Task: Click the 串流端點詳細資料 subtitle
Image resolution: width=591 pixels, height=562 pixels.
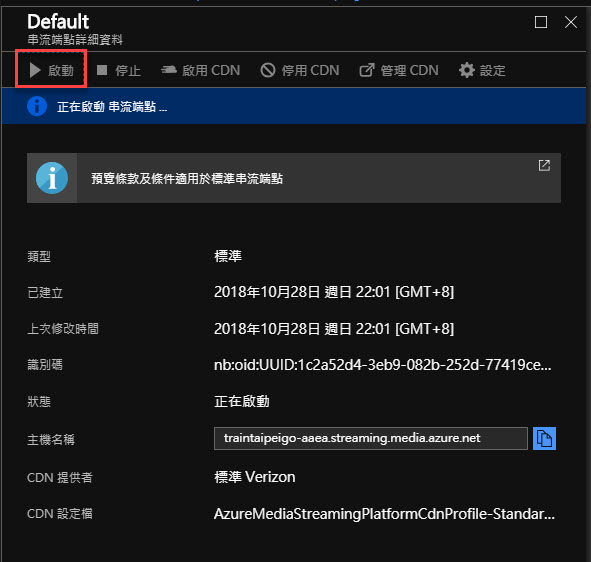Action: (75, 40)
